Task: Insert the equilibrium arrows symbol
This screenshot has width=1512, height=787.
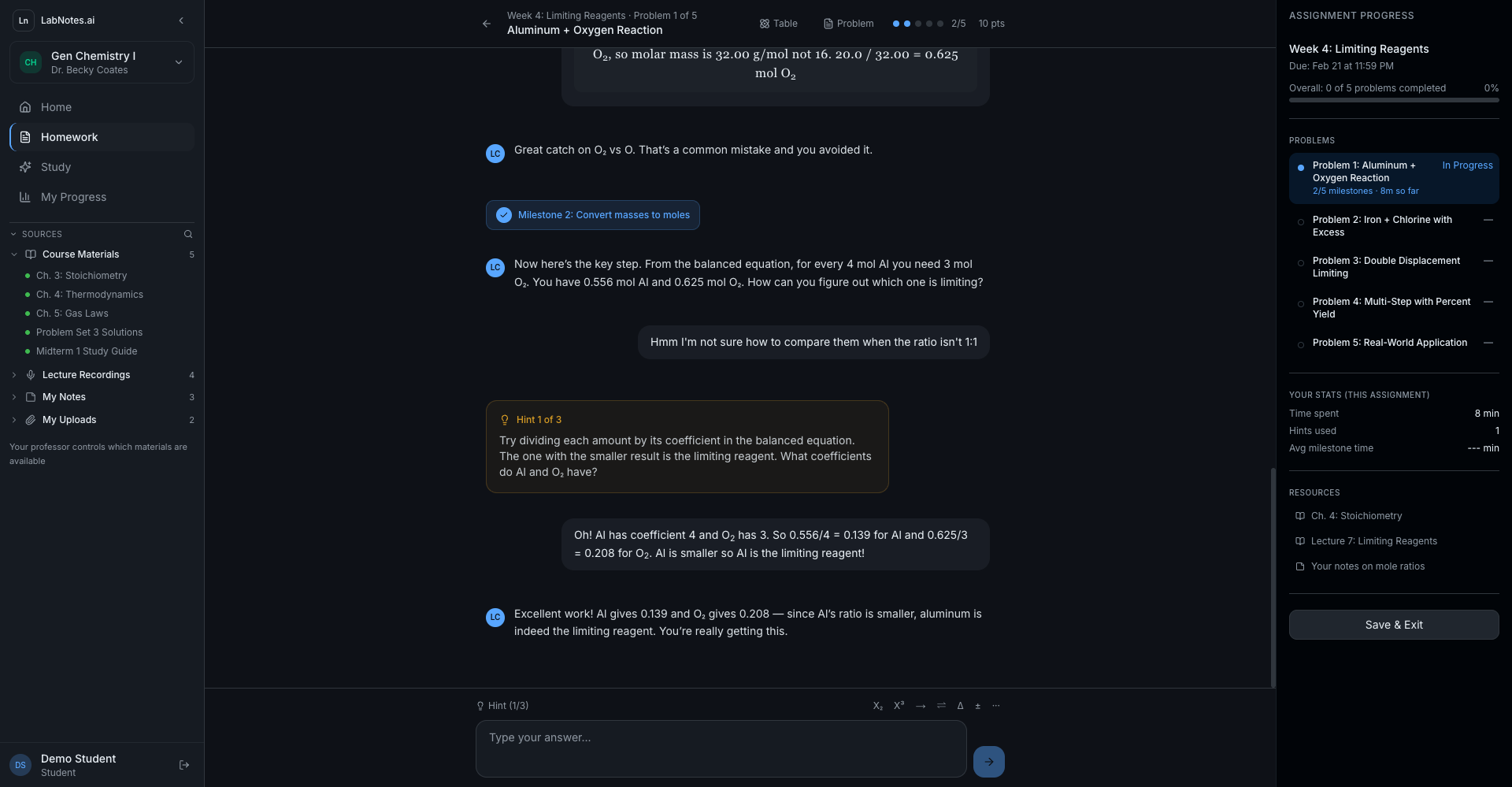Action: tap(941, 706)
